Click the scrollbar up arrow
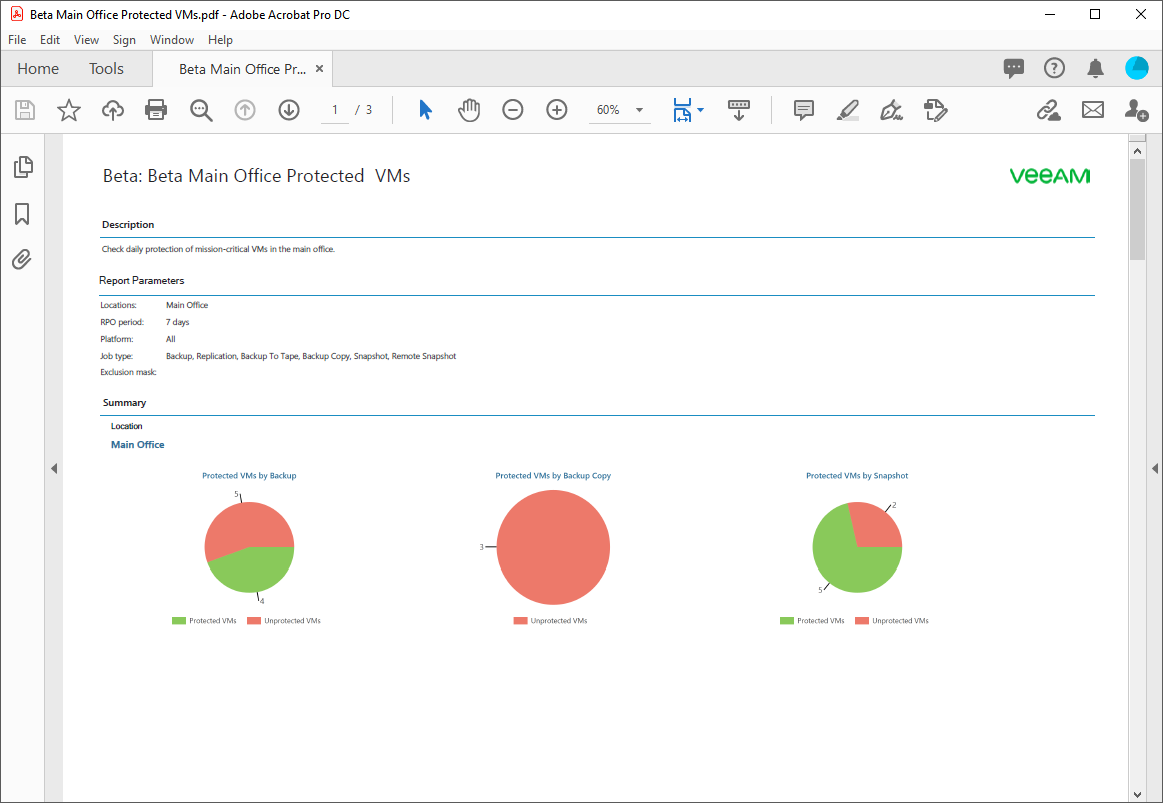 [x=1137, y=151]
